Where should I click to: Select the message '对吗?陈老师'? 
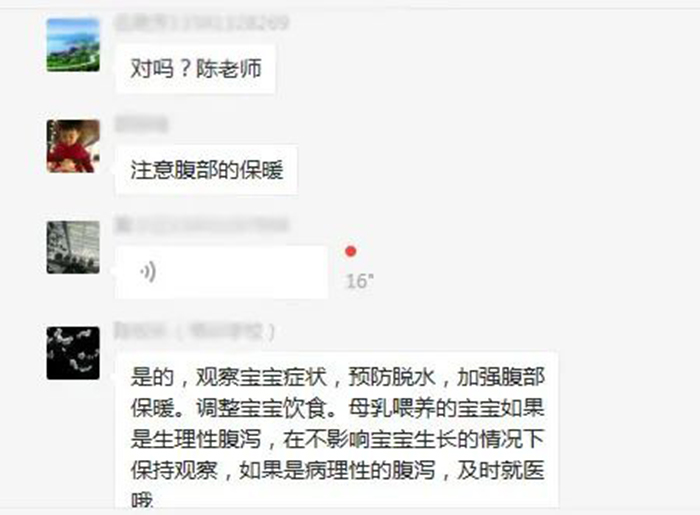coord(196,69)
